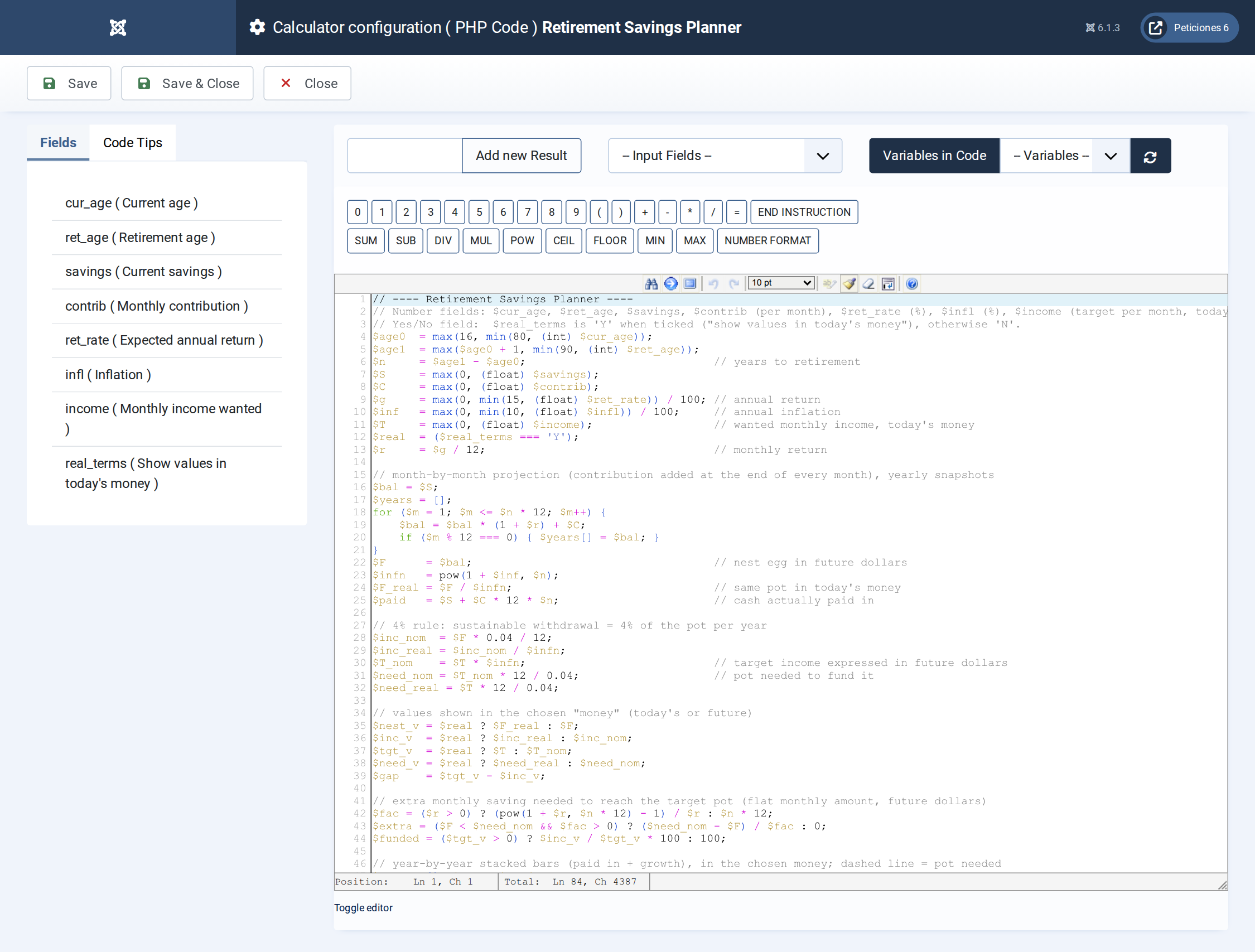Toggle syntax highlight brush icon
The width and height of the screenshot is (1255, 952).
pyautogui.click(x=849, y=283)
